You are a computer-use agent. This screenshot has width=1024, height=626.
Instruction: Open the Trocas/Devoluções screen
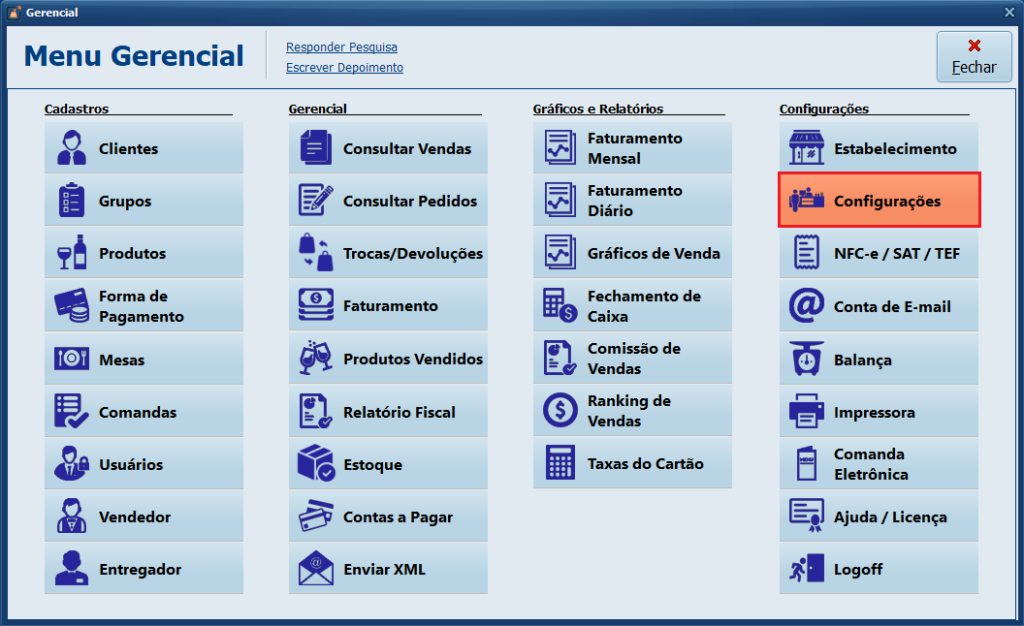click(388, 252)
